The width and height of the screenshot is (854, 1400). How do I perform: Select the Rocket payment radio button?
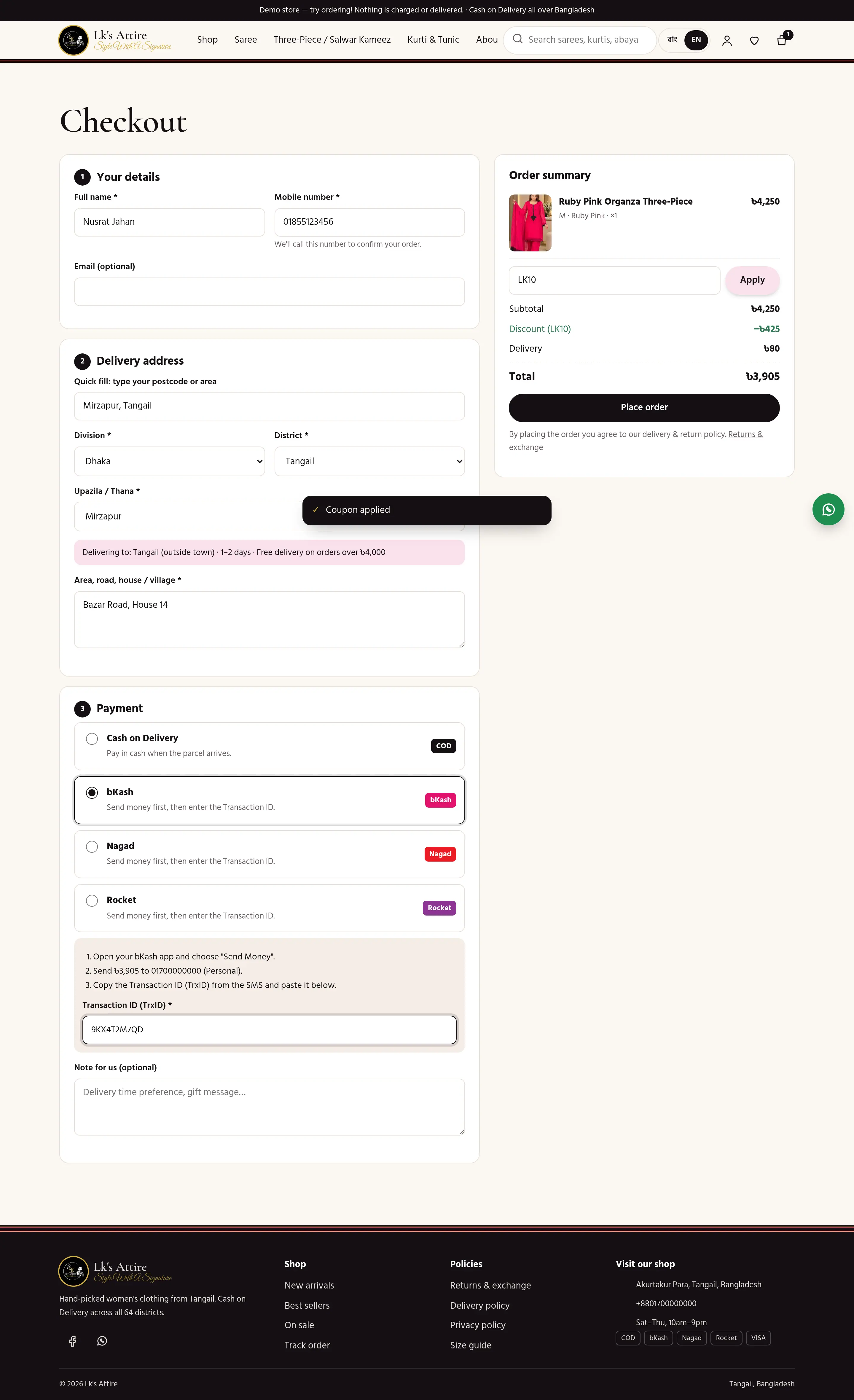(x=92, y=900)
